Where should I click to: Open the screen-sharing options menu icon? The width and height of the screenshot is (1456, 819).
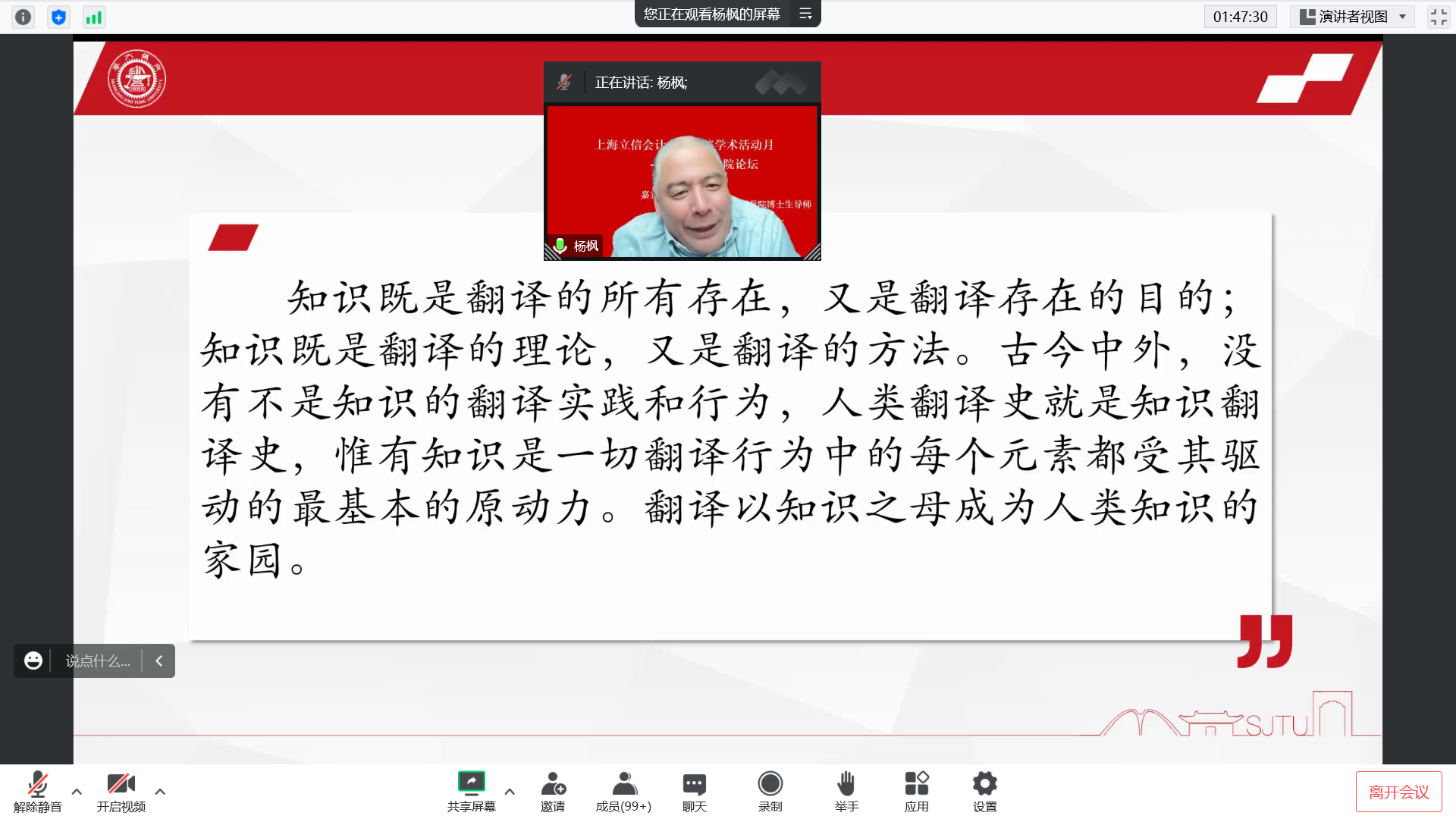click(x=805, y=14)
